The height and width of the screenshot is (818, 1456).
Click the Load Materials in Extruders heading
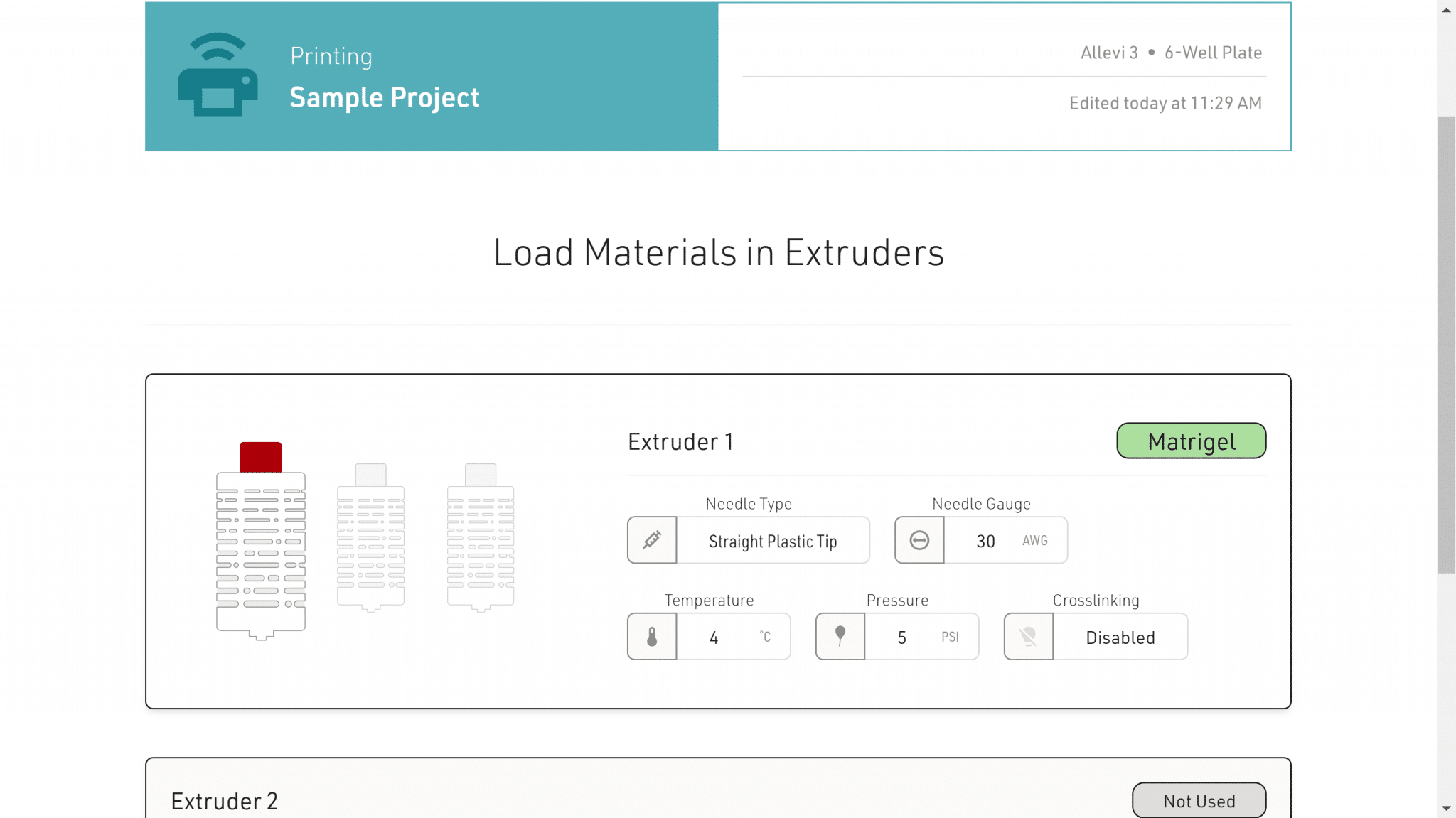(719, 252)
